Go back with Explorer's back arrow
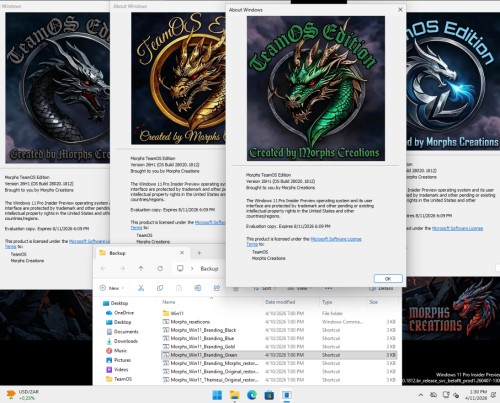 coord(103,268)
